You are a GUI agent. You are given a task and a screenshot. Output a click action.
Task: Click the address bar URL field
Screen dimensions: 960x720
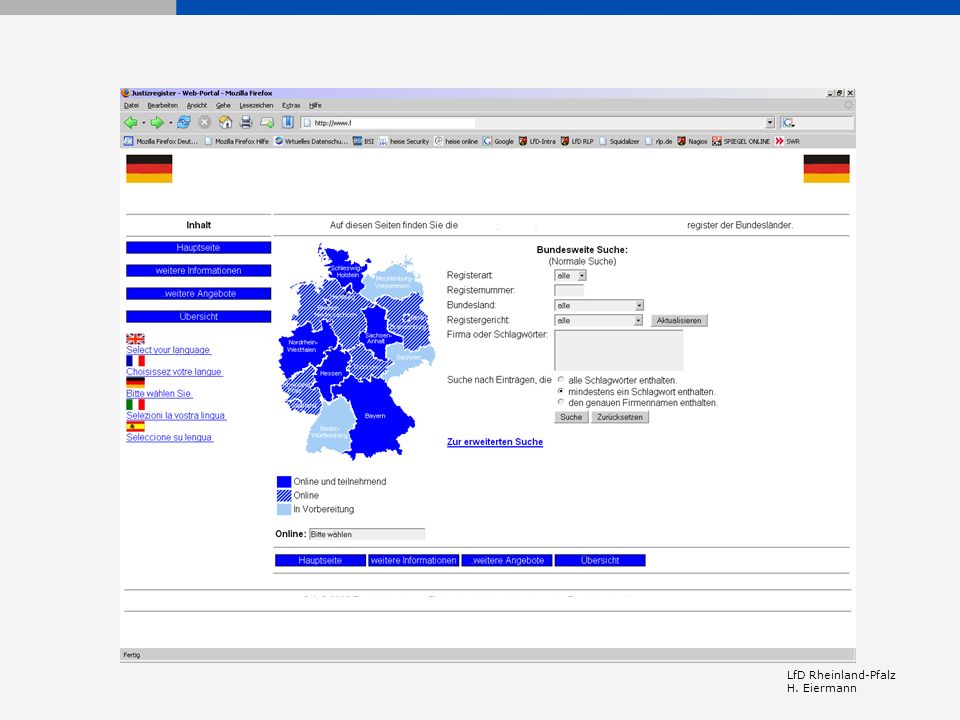pos(533,122)
